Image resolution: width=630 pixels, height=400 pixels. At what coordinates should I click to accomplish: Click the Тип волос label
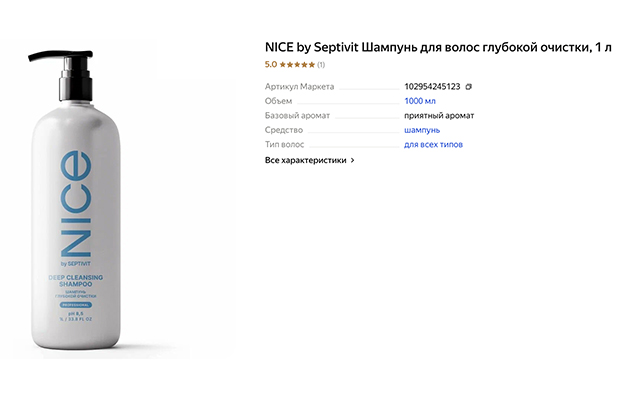click(x=284, y=144)
